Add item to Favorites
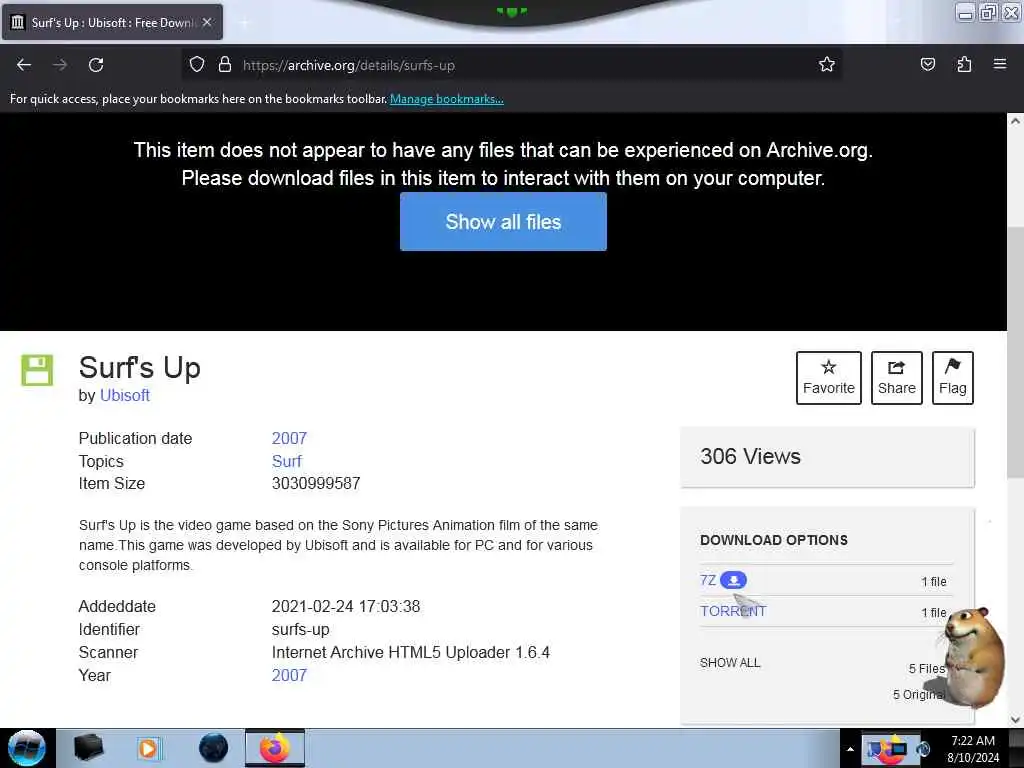 click(829, 378)
